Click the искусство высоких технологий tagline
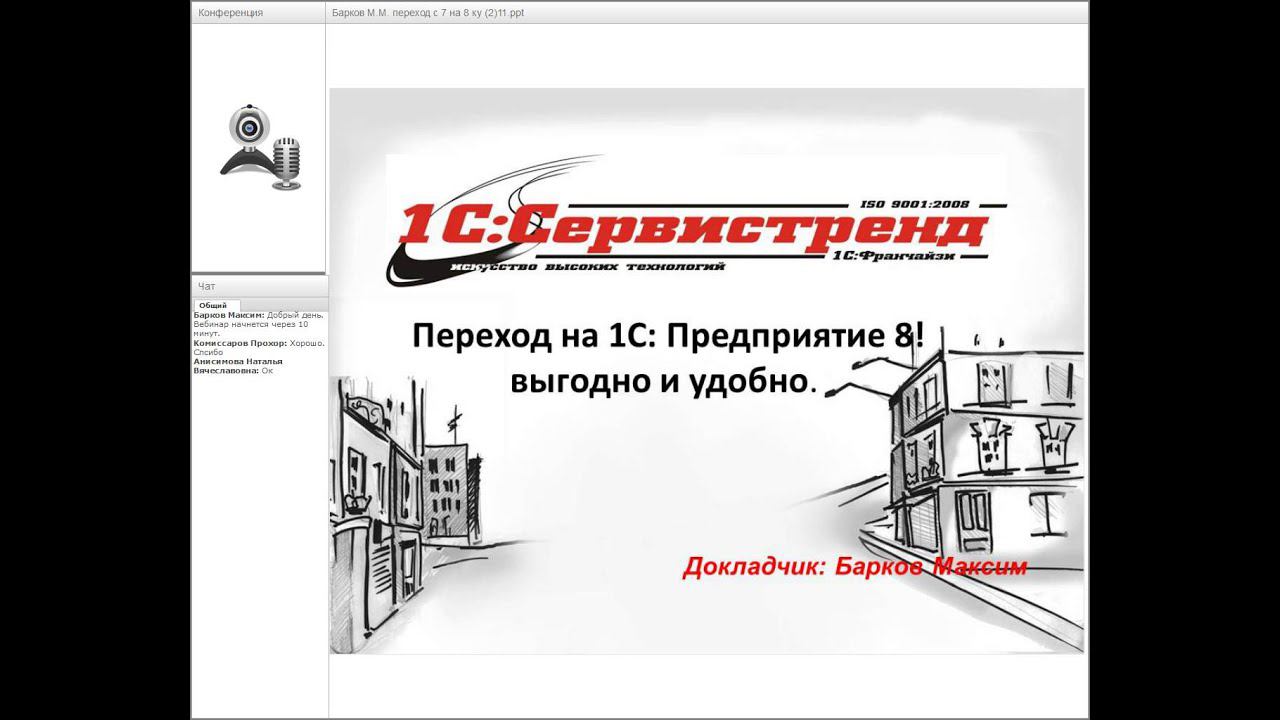1280x720 pixels. click(x=587, y=267)
